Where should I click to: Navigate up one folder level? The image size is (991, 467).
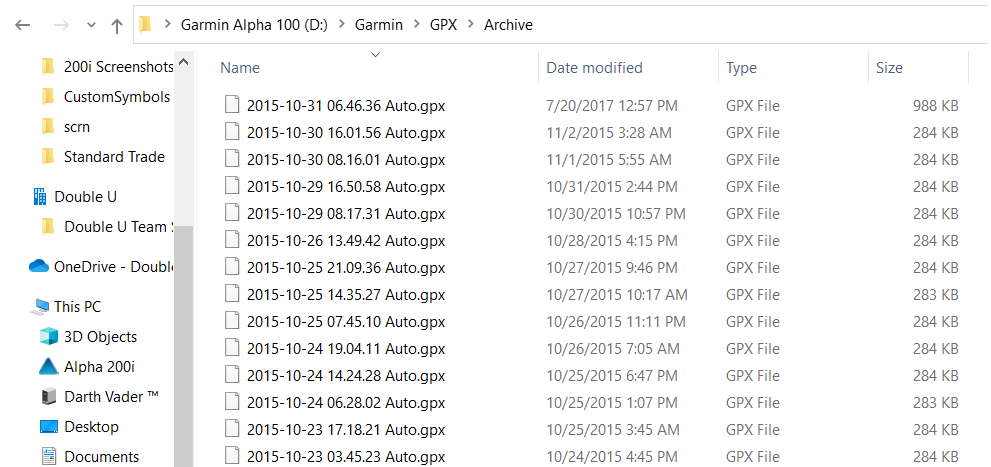pyautogui.click(x=117, y=25)
